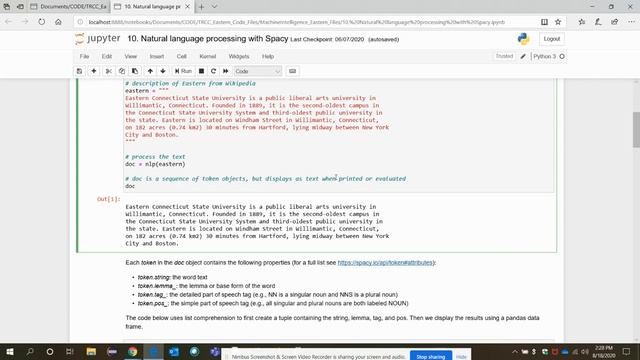Open File Explorer from the taskbar
640x360 pixels.
pyautogui.click(x=91, y=351)
